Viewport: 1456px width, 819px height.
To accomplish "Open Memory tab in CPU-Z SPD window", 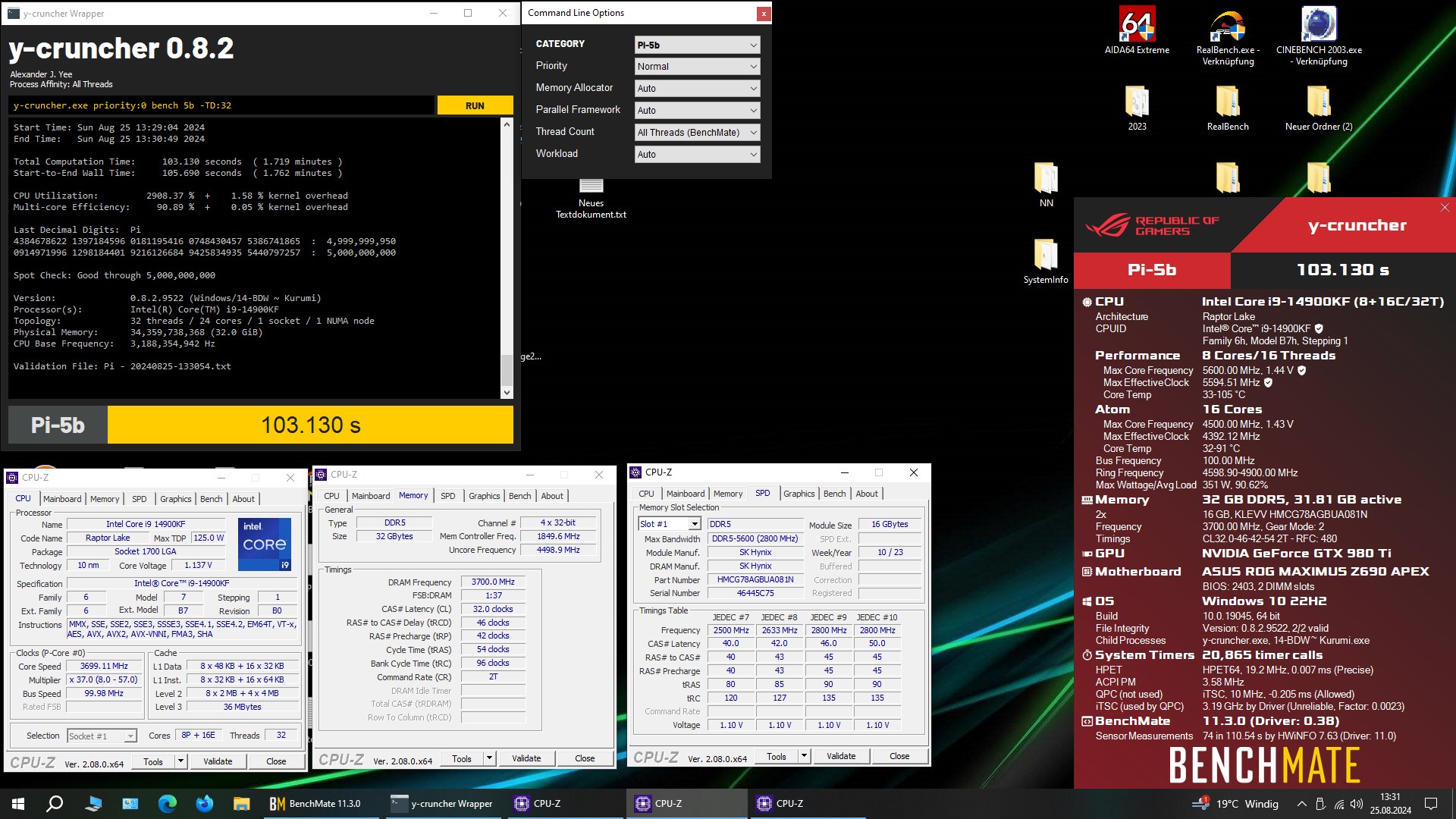I will click(728, 494).
